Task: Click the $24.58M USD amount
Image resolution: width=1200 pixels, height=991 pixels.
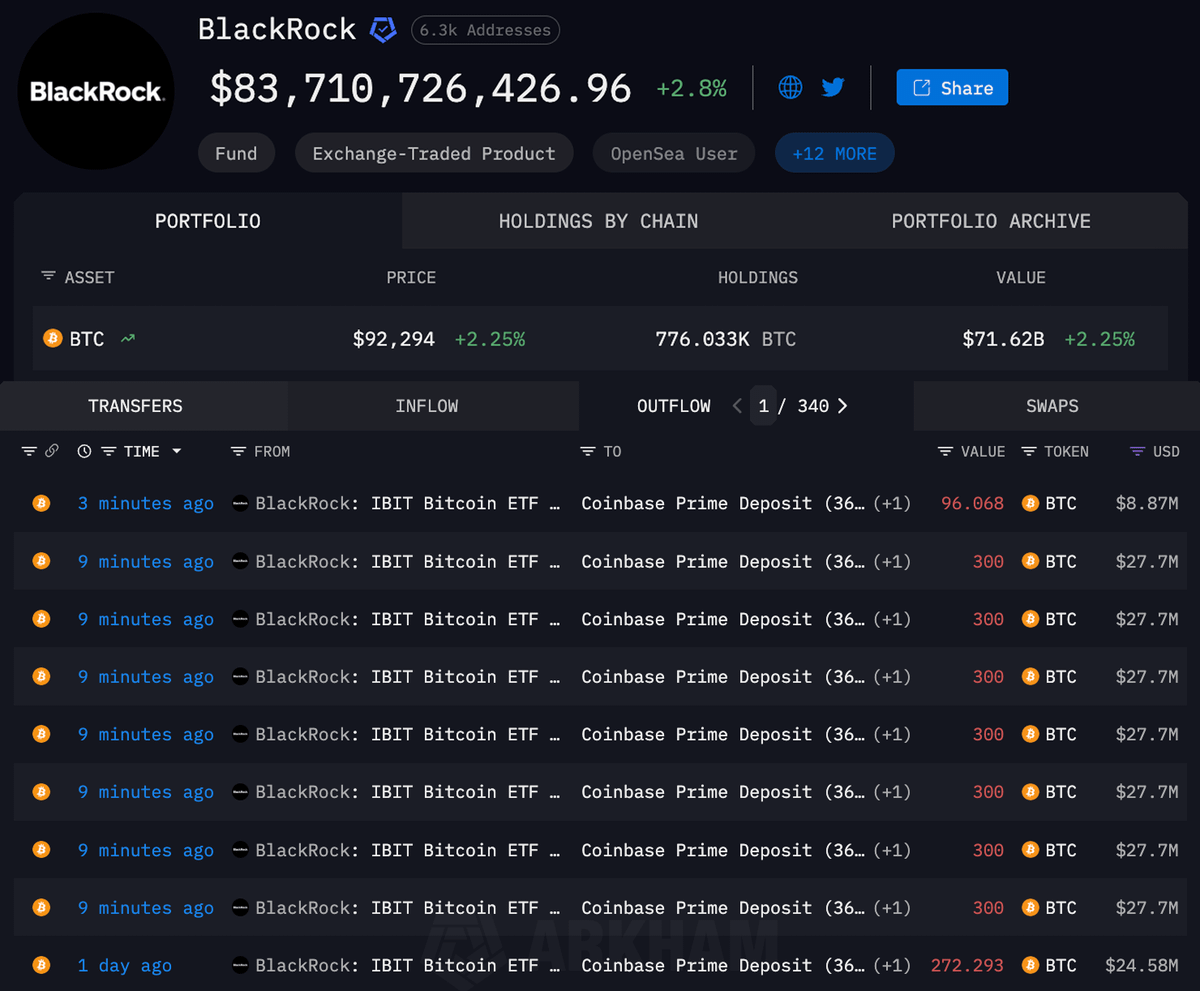Action: pyautogui.click(x=1142, y=965)
